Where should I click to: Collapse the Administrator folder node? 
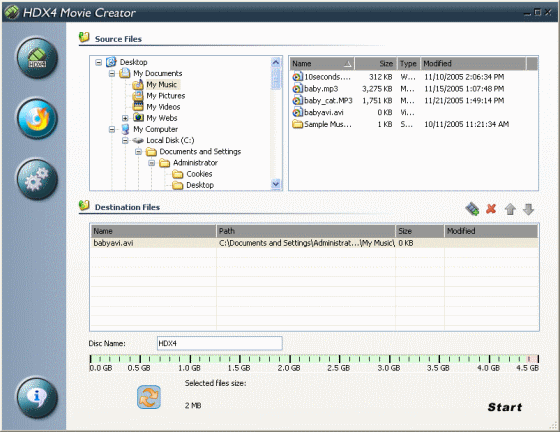click(x=152, y=163)
